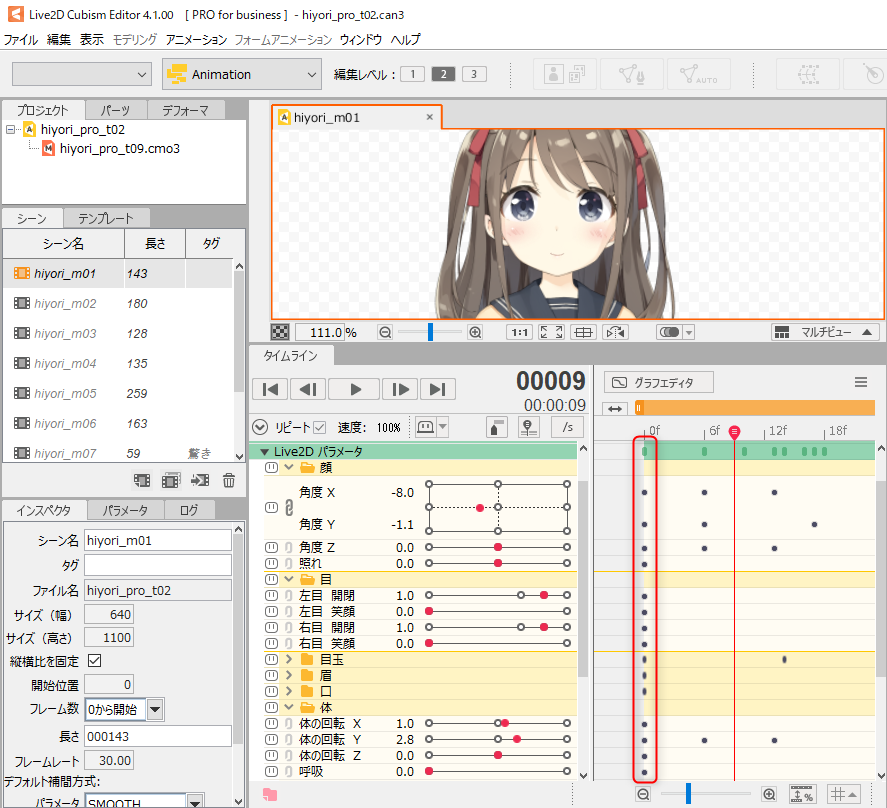The width and height of the screenshot is (887, 808).
Task: Collapse the 顔 parameter folder
Action: pyautogui.click(x=288, y=467)
